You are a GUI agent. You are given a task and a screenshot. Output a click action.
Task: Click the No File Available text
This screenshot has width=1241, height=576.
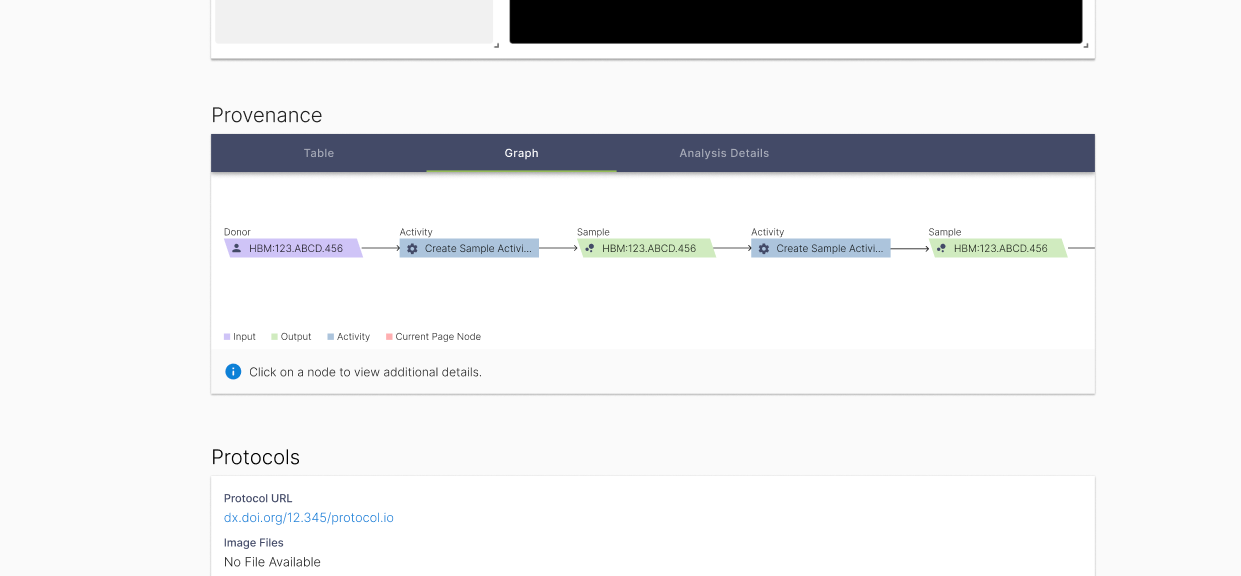(272, 561)
